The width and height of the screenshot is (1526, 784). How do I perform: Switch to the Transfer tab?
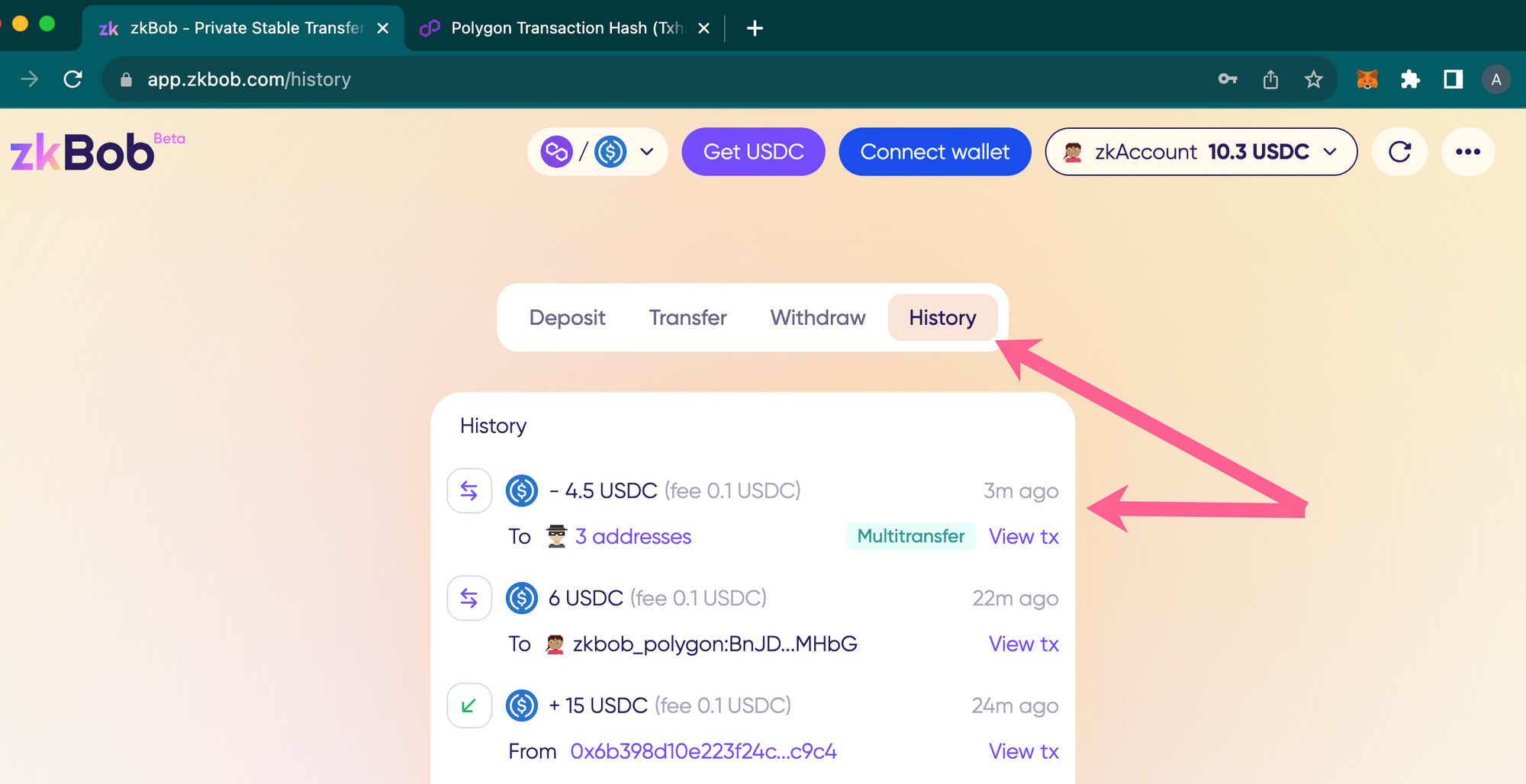(687, 317)
